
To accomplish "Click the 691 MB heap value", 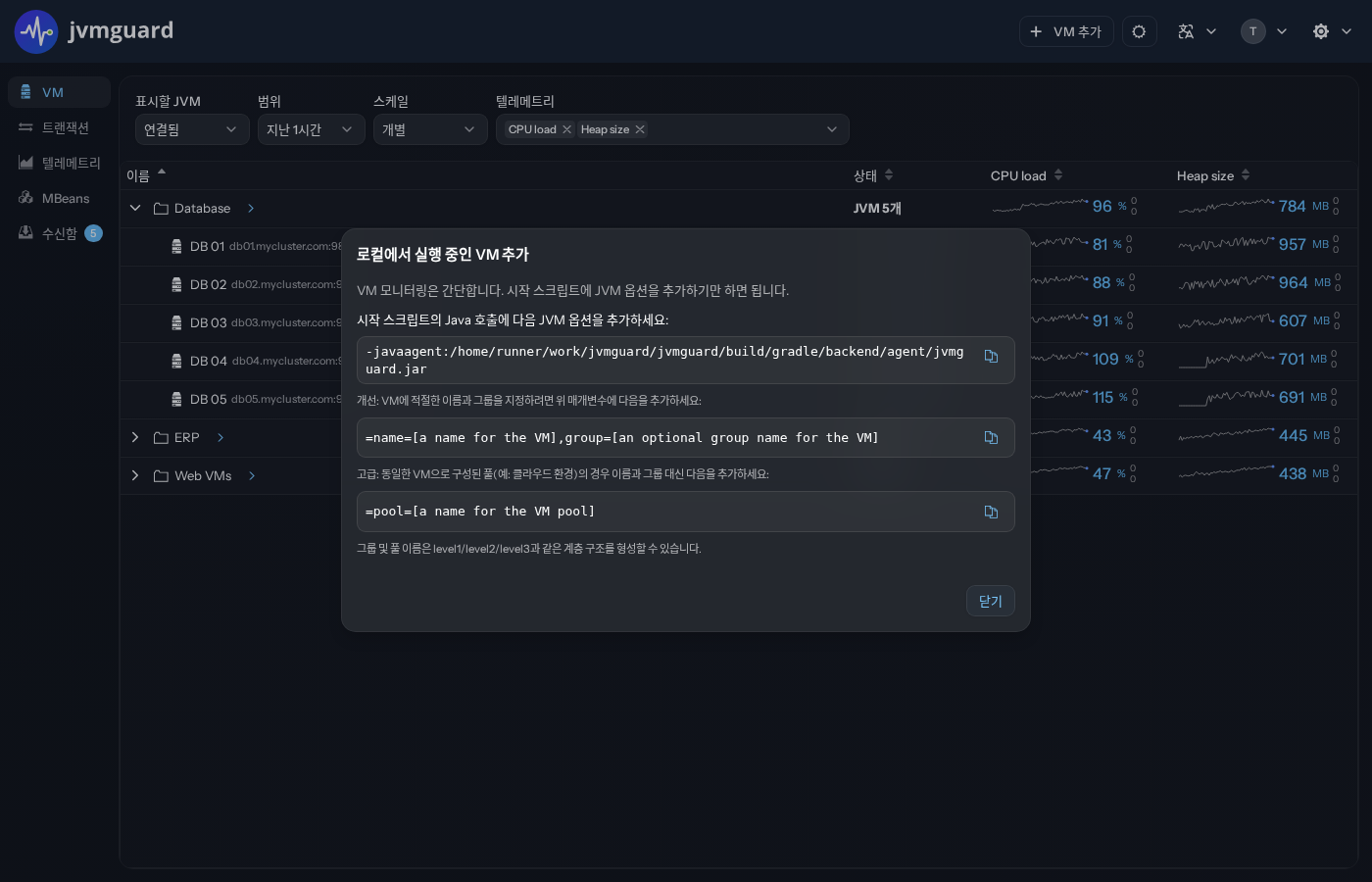I will click(1302, 397).
